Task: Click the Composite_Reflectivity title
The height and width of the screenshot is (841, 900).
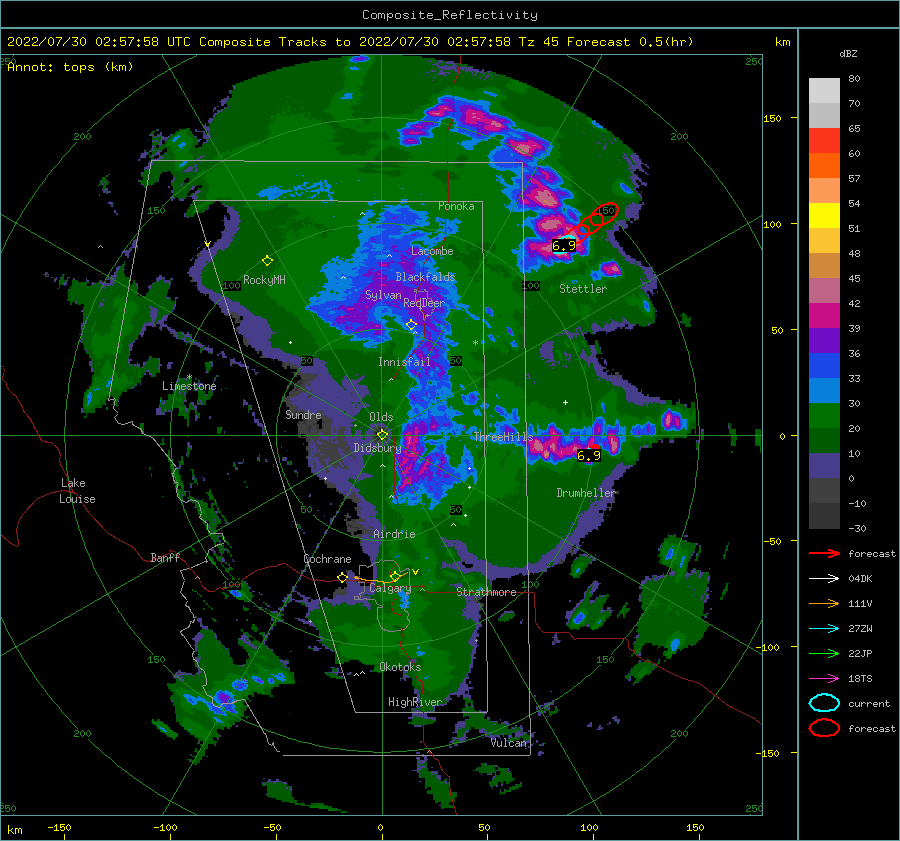Action: (x=449, y=15)
